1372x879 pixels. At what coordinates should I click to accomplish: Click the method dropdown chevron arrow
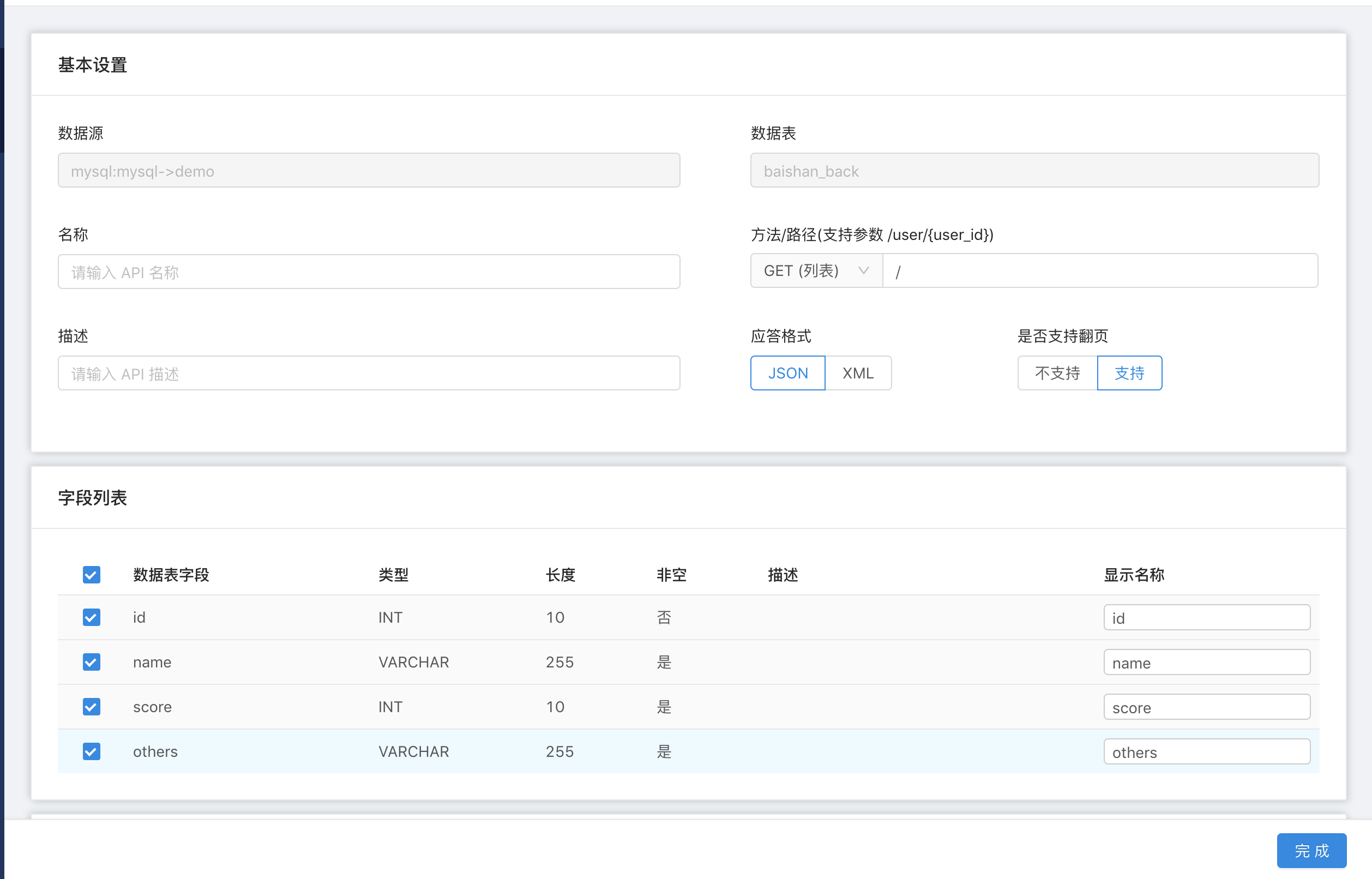863,270
